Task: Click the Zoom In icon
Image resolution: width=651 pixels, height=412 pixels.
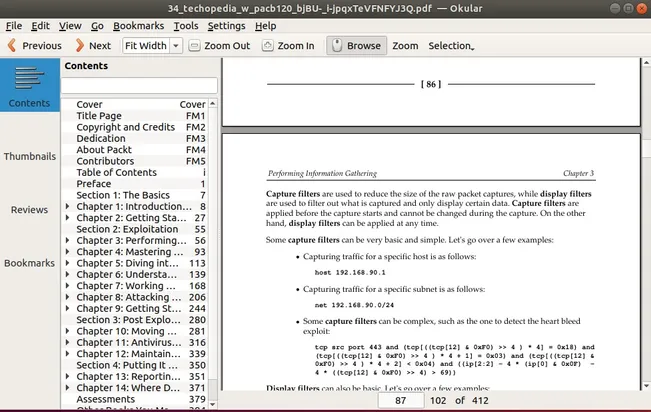Action: click(268, 46)
